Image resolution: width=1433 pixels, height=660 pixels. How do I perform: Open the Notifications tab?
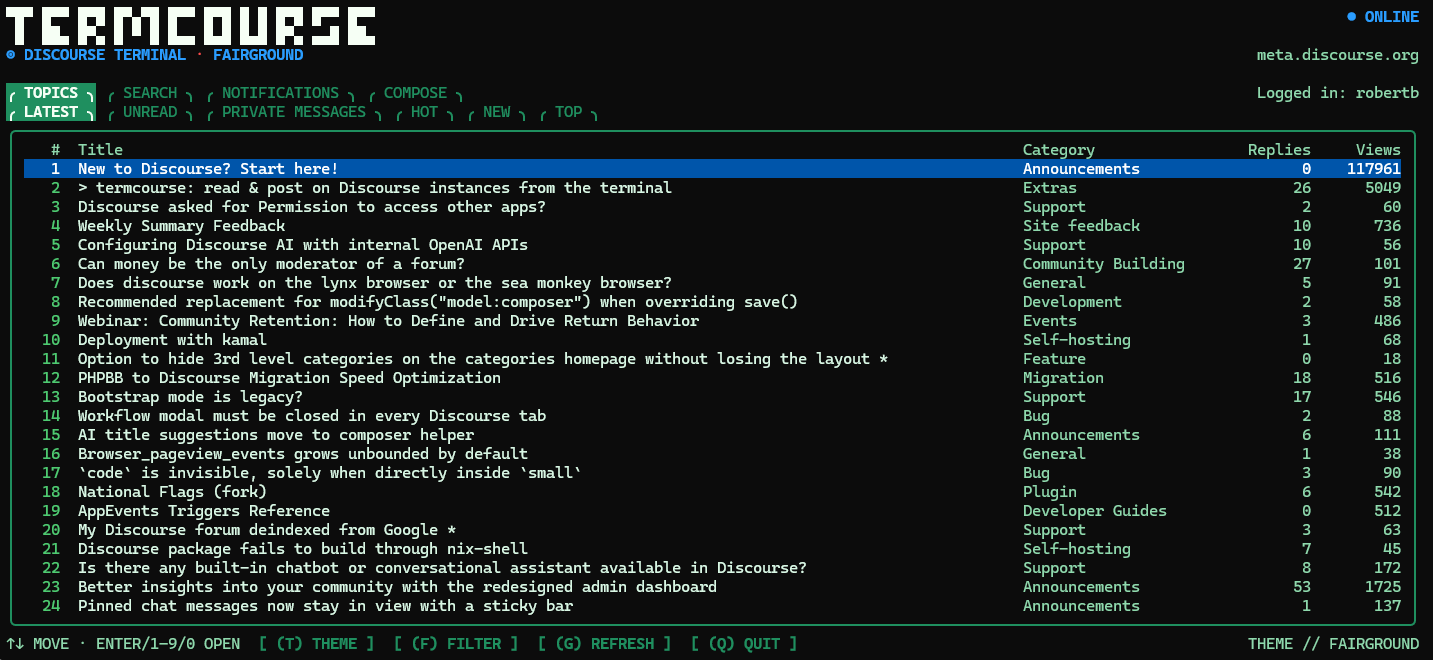tap(280, 93)
